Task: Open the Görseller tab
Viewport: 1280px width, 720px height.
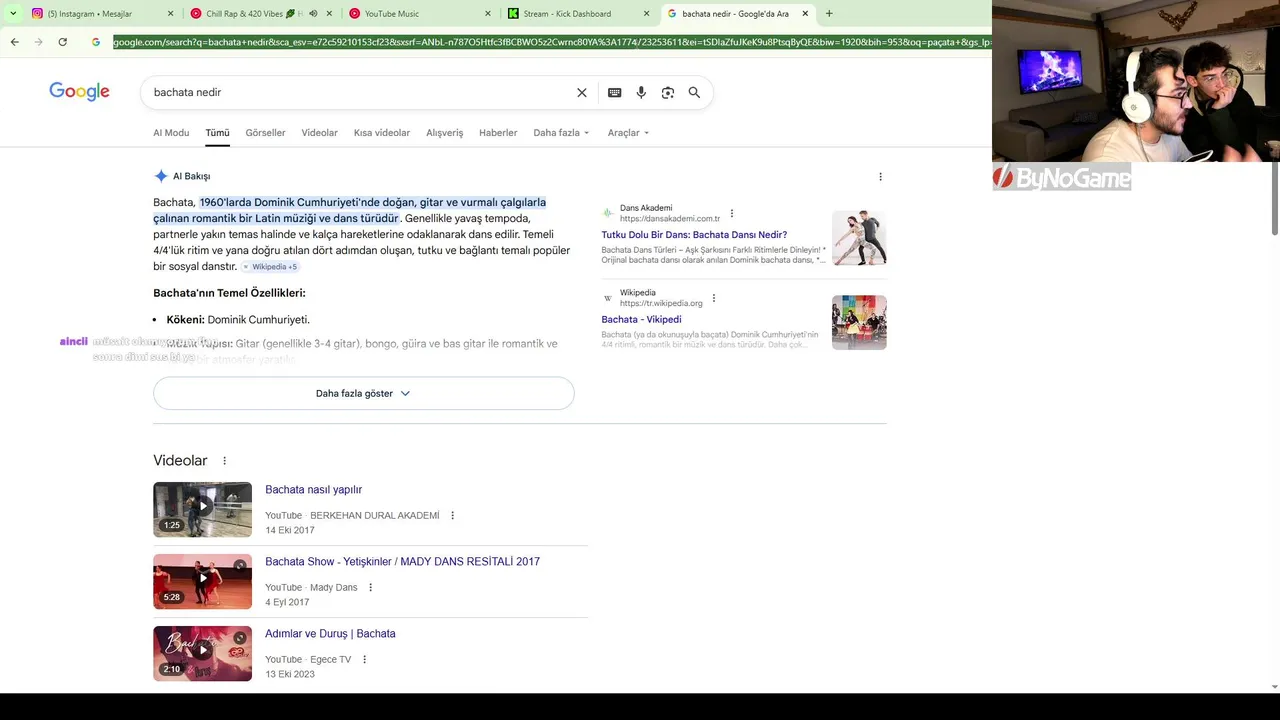Action: click(x=265, y=132)
